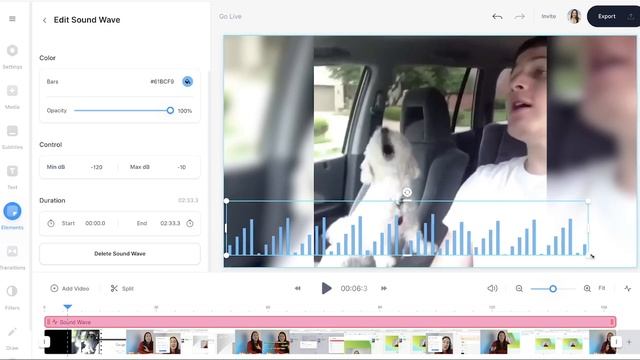Click the Max dB value field
640x360 pixels.
pos(182,167)
